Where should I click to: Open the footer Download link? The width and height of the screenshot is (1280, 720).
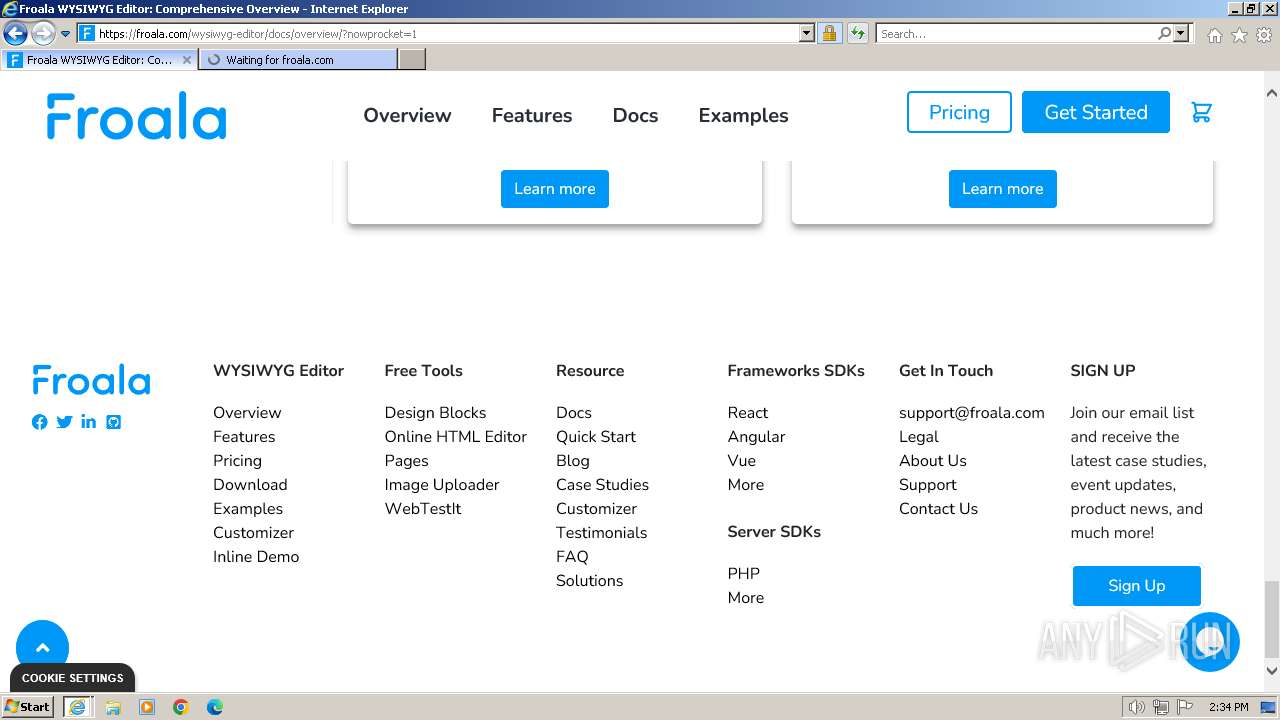click(x=250, y=485)
